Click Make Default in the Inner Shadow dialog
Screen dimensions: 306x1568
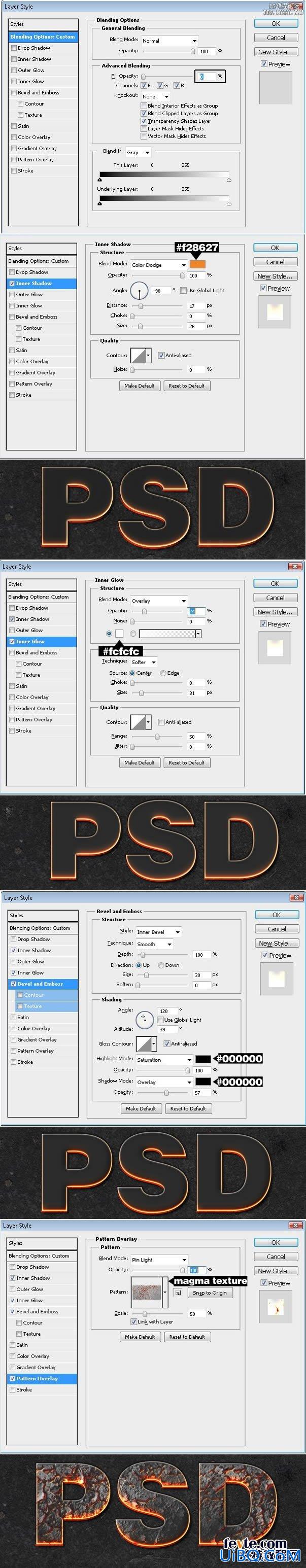[140, 386]
